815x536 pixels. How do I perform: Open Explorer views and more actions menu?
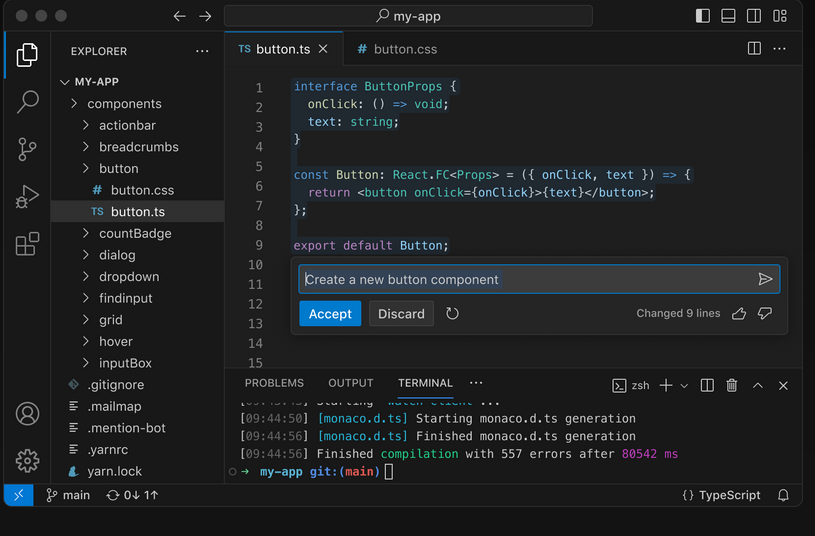tap(202, 51)
